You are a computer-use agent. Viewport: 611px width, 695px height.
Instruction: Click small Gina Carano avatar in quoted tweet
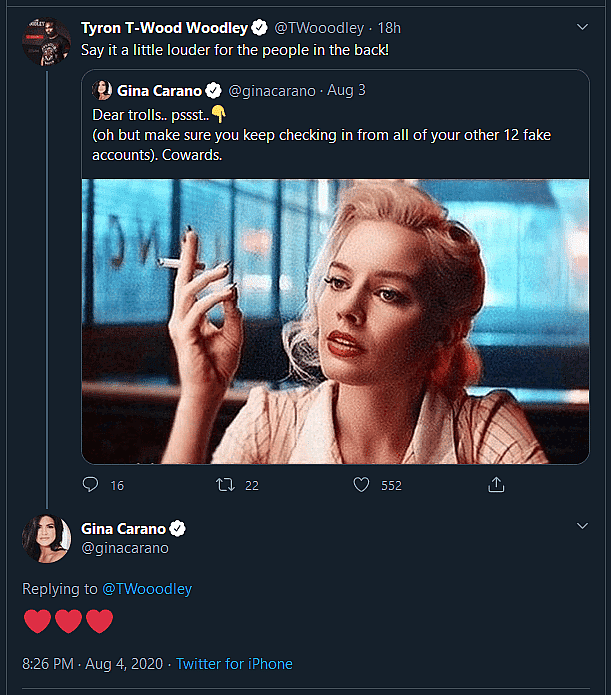coord(102,91)
